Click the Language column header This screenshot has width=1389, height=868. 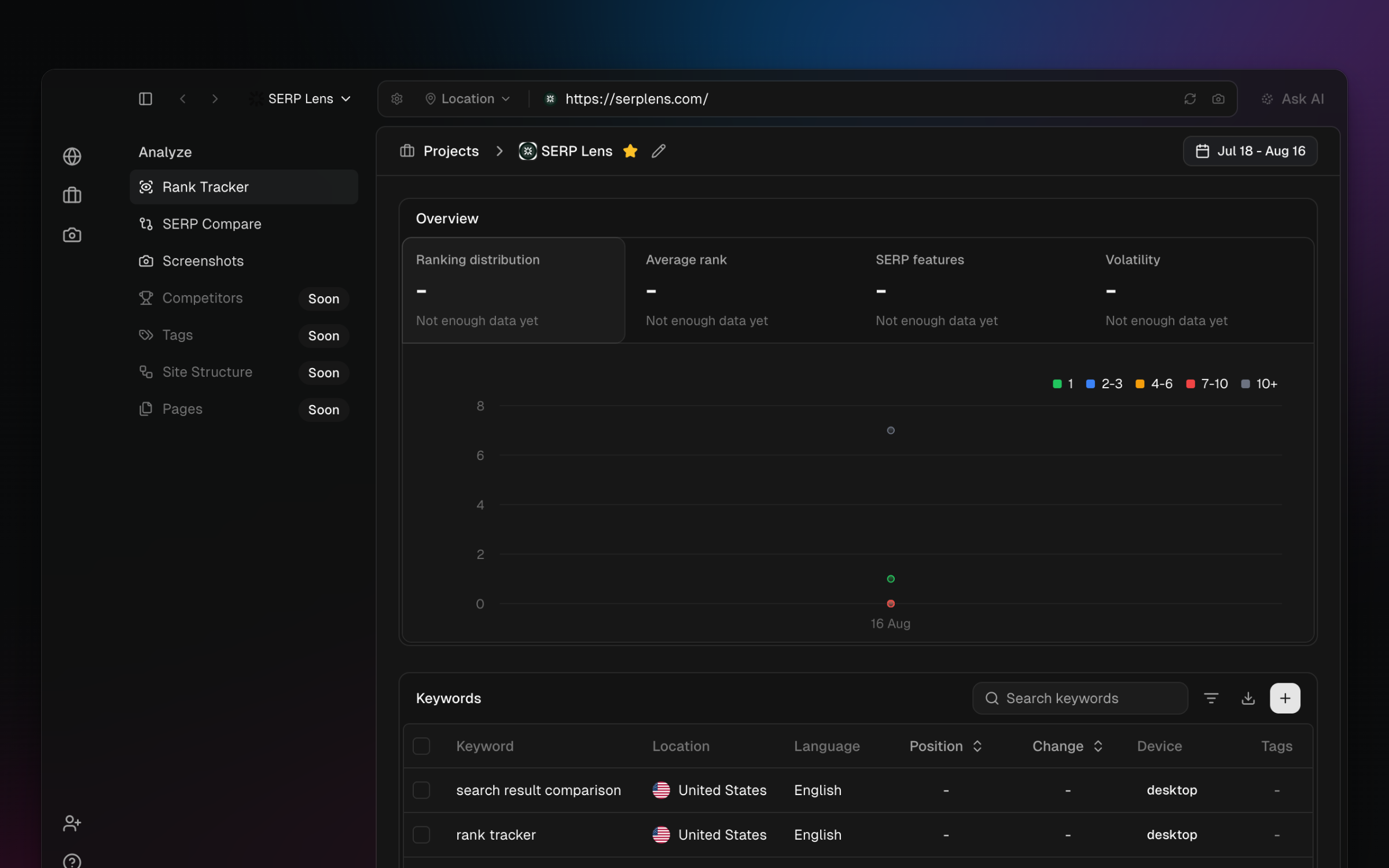click(x=826, y=746)
